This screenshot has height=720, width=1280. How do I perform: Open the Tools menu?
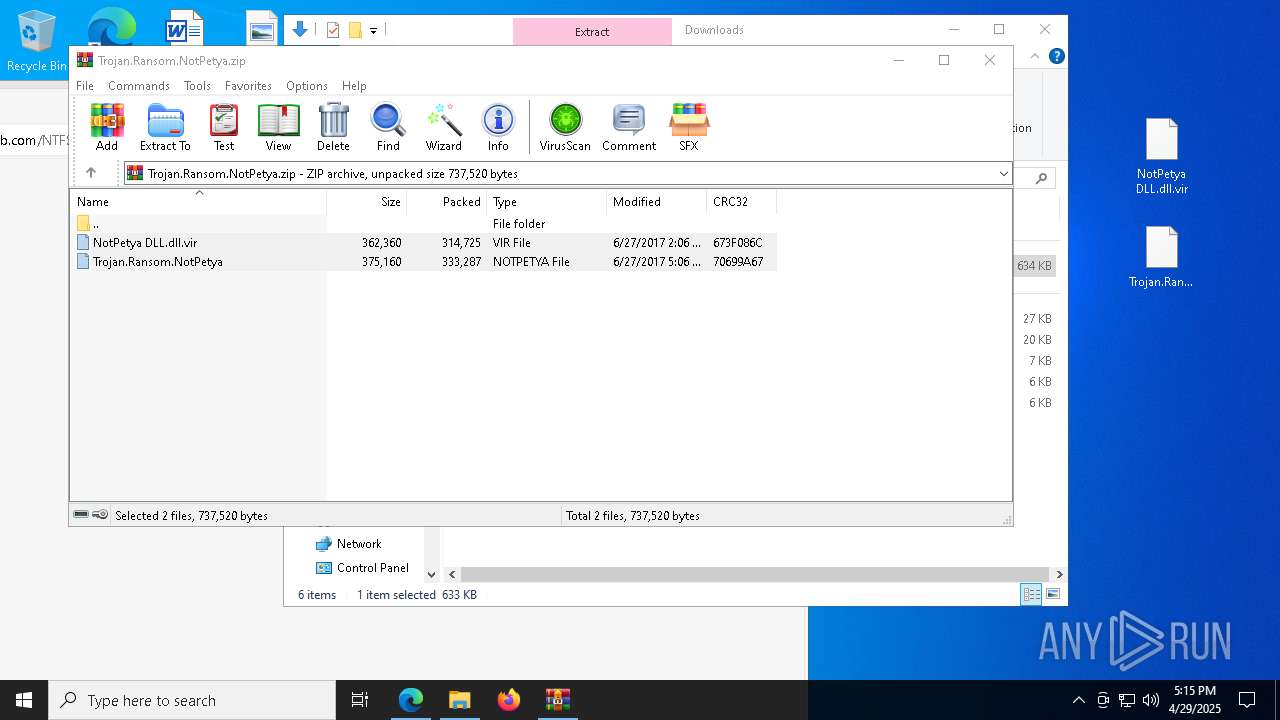point(197,86)
